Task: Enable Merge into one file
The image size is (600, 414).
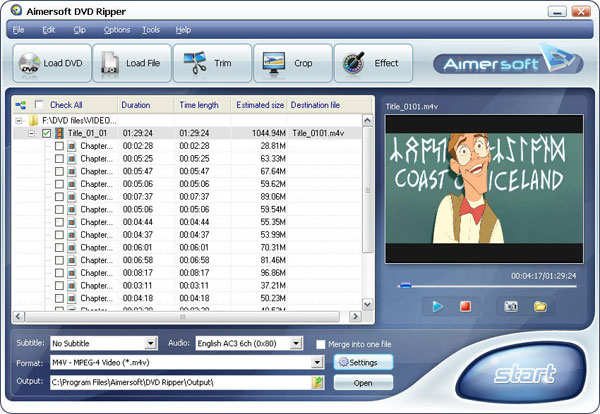Action: [x=320, y=344]
